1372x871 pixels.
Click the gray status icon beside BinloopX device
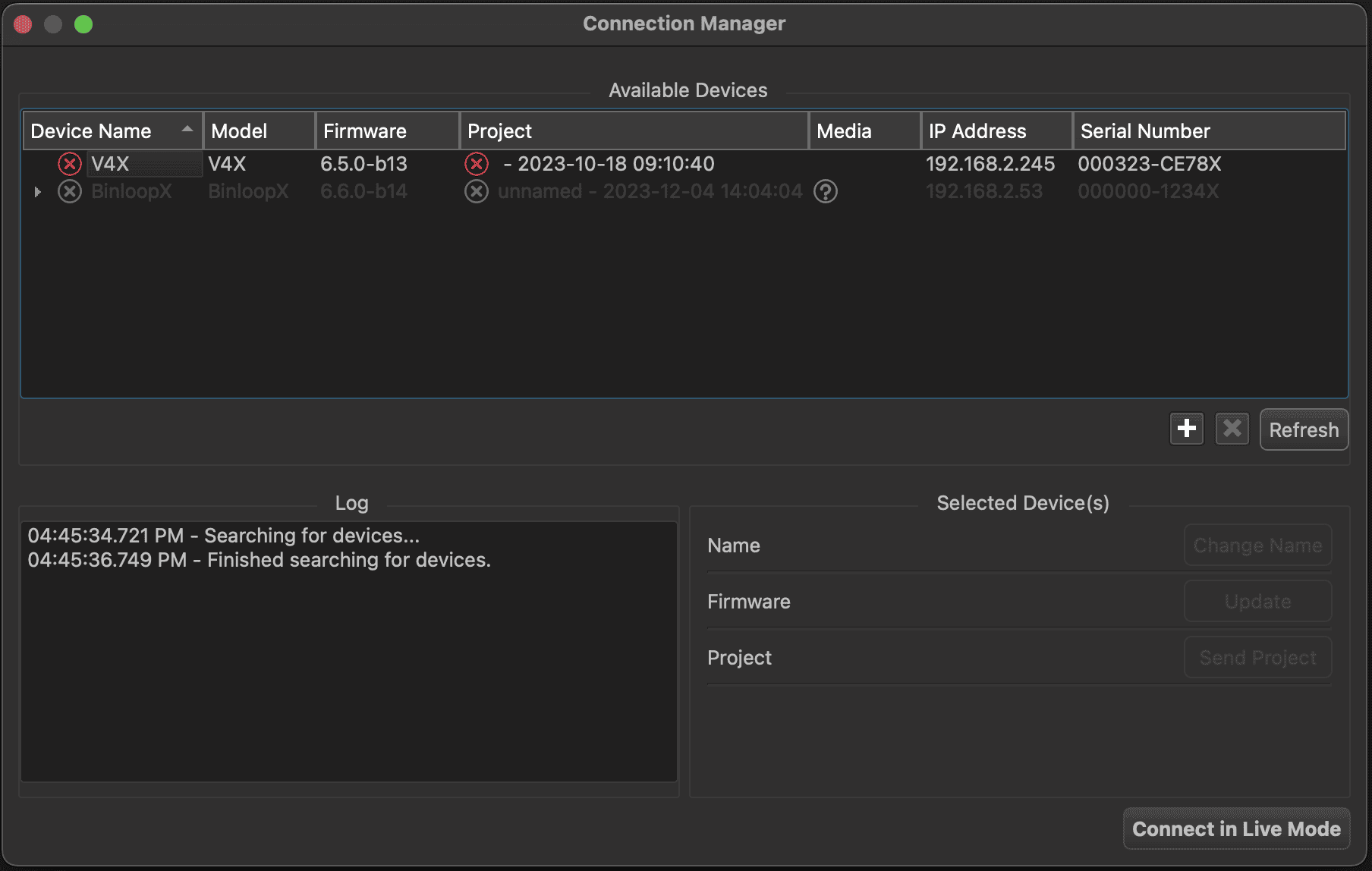coord(70,191)
